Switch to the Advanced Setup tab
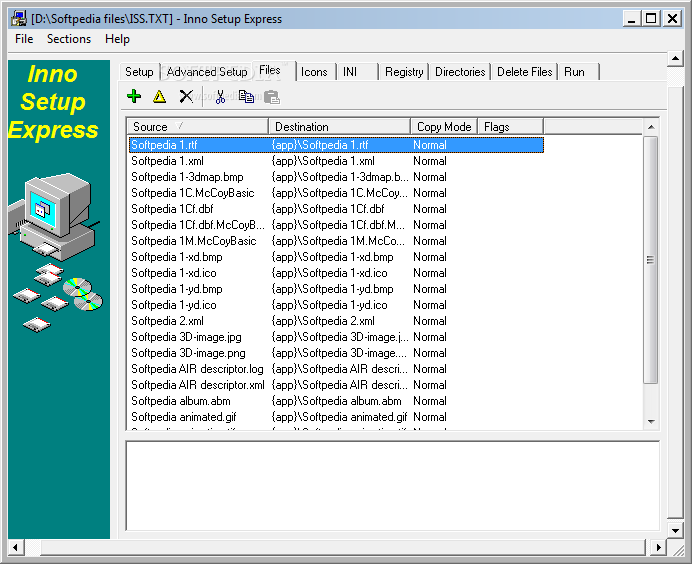 207,71
